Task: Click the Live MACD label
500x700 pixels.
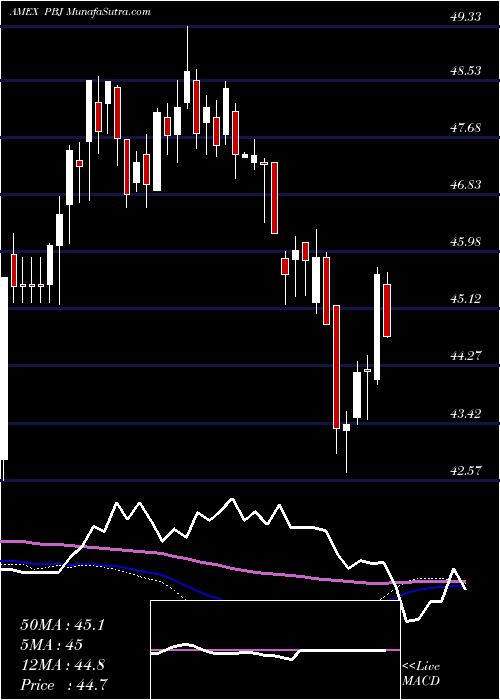Action: click(421, 674)
